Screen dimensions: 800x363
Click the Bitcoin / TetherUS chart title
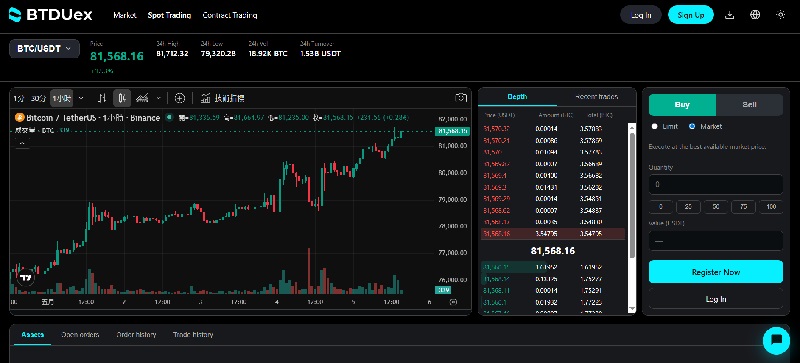93,118
